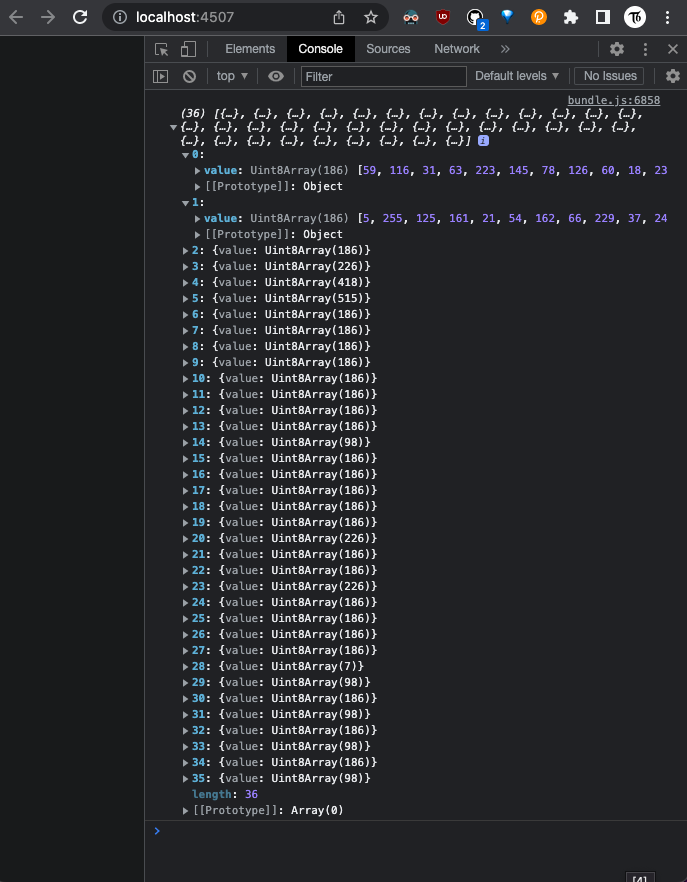Open the Default levels dropdown
The image size is (687, 882).
point(517,75)
